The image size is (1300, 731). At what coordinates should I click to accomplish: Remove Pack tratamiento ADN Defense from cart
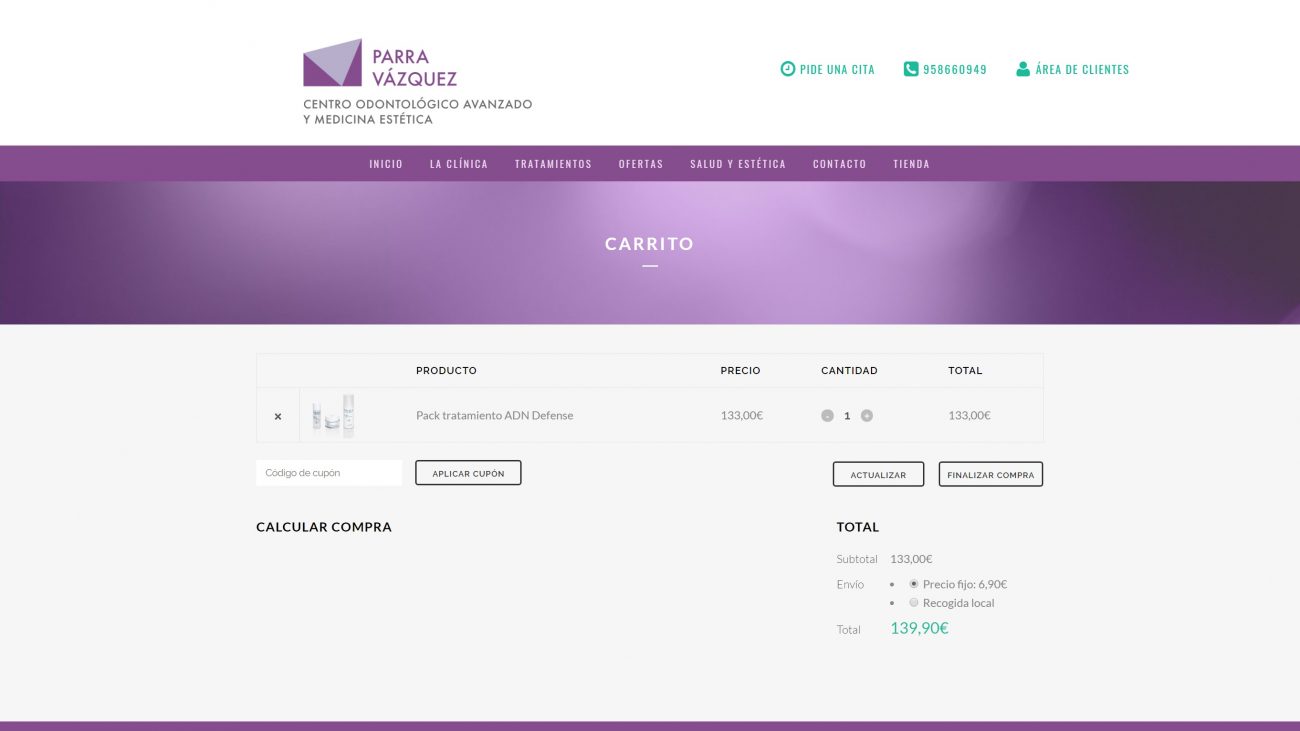pyautogui.click(x=278, y=416)
